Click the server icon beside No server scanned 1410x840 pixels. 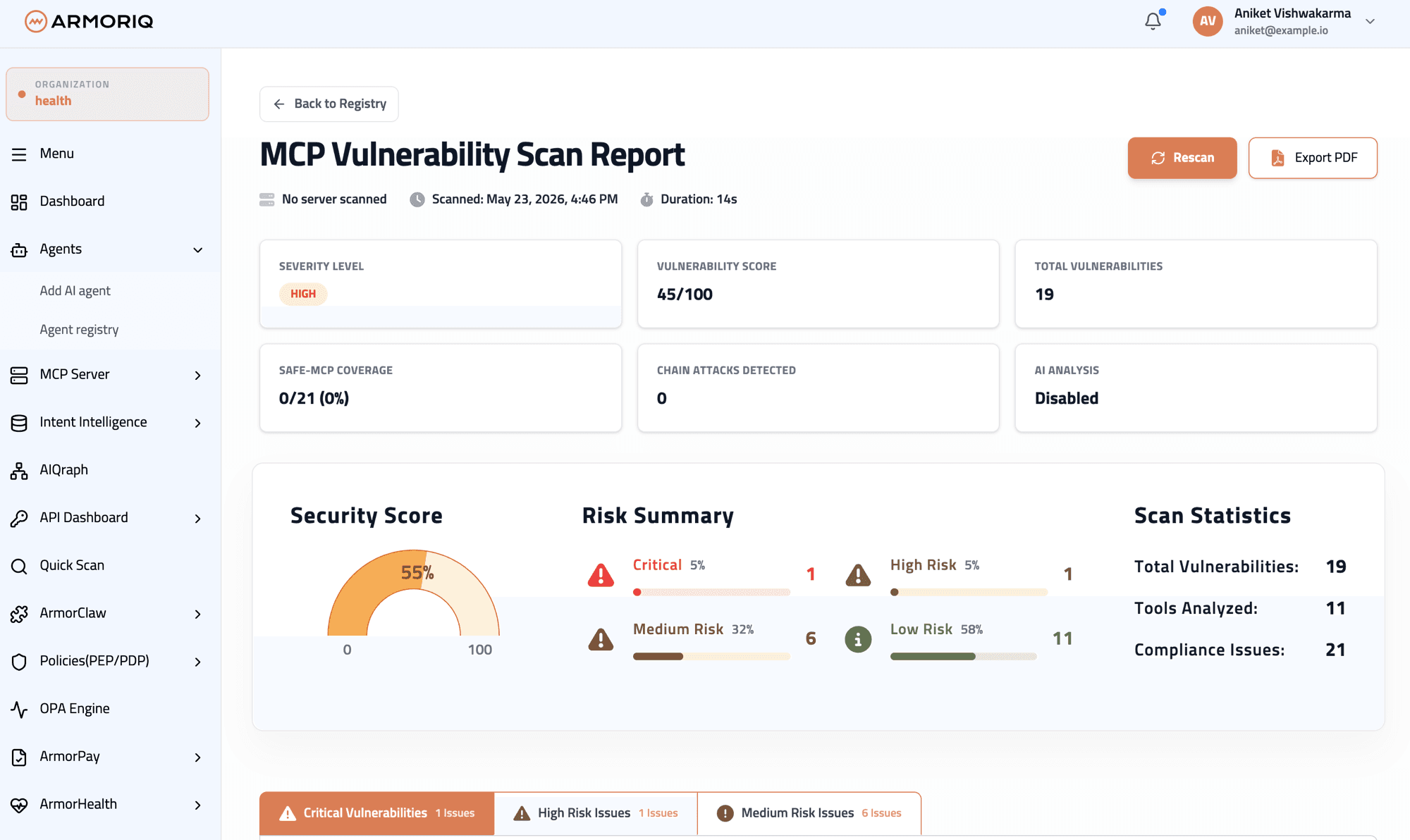click(267, 200)
